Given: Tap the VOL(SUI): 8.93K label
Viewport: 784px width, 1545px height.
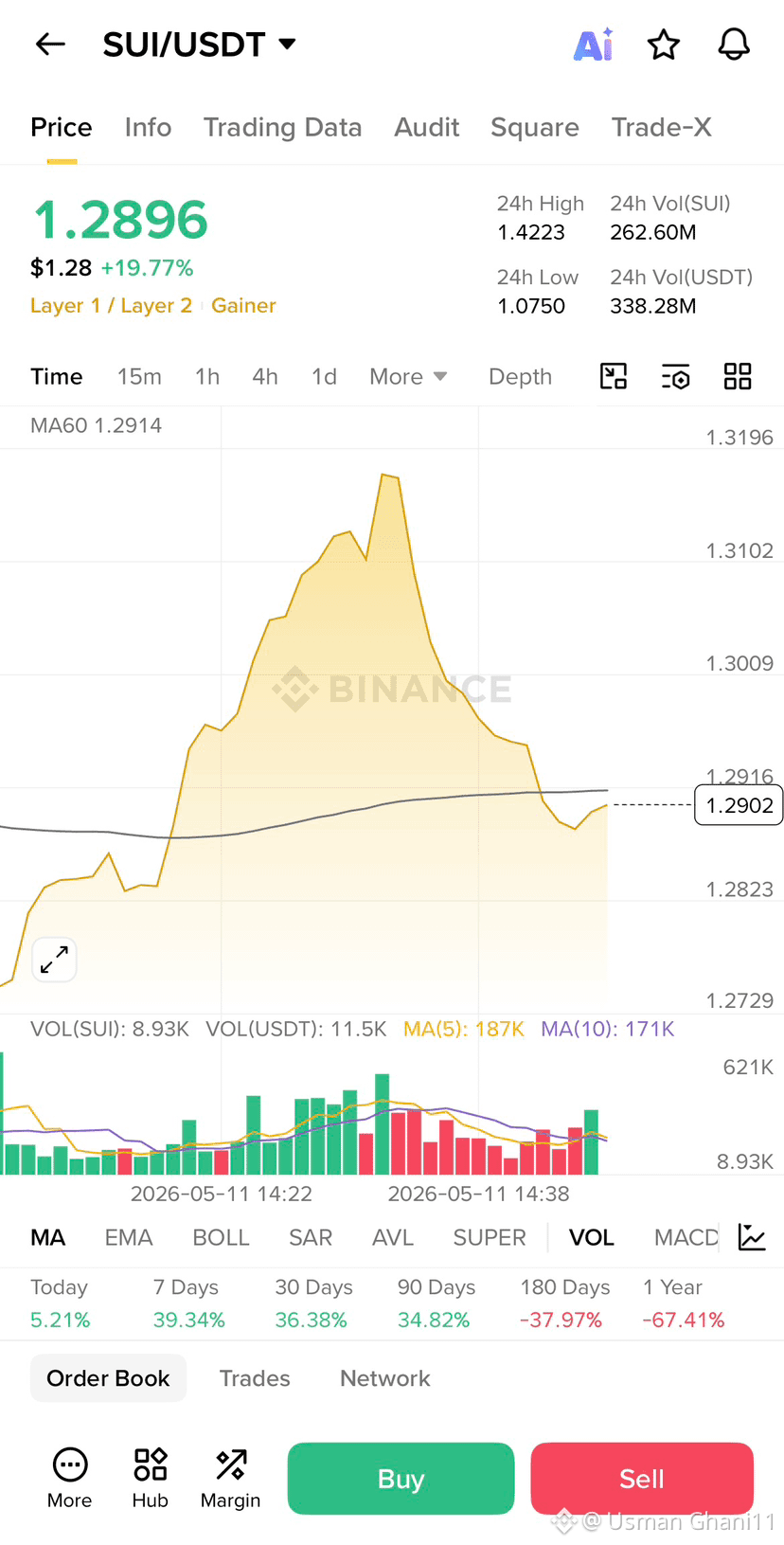Looking at the screenshot, I should (x=110, y=1029).
